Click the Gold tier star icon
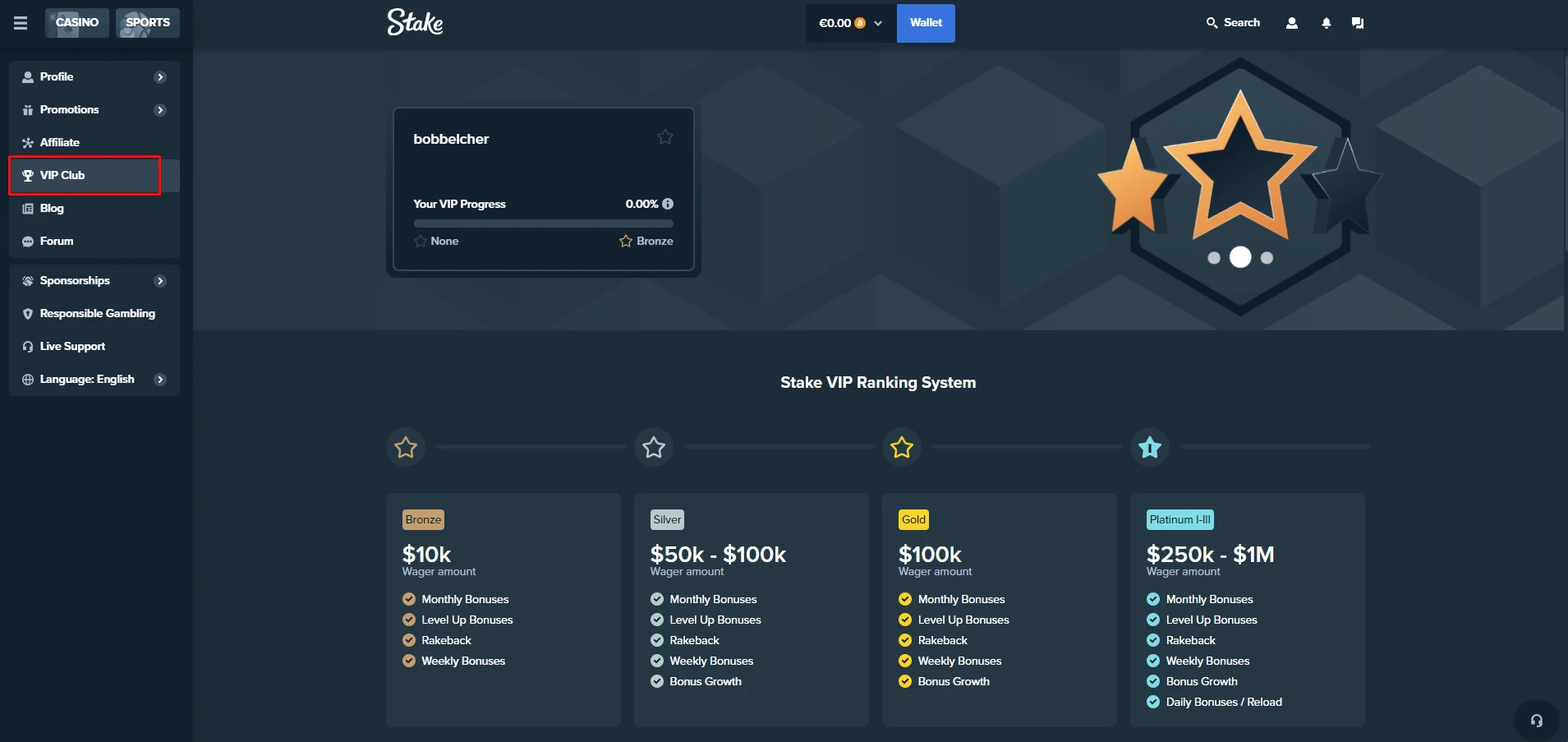This screenshot has height=742, width=1568. (901, 447)
